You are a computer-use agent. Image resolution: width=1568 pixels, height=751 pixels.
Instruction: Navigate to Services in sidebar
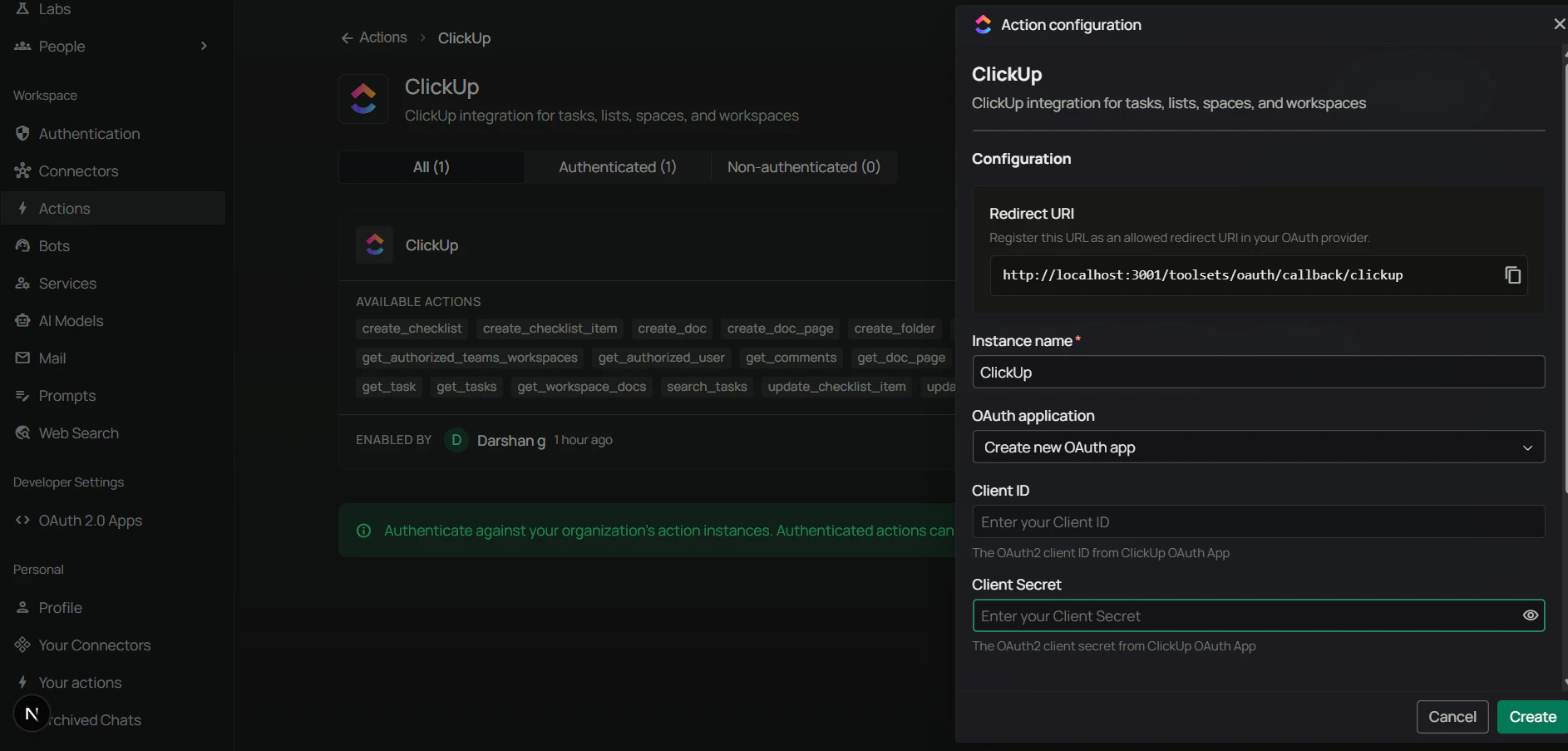point(67,283)
